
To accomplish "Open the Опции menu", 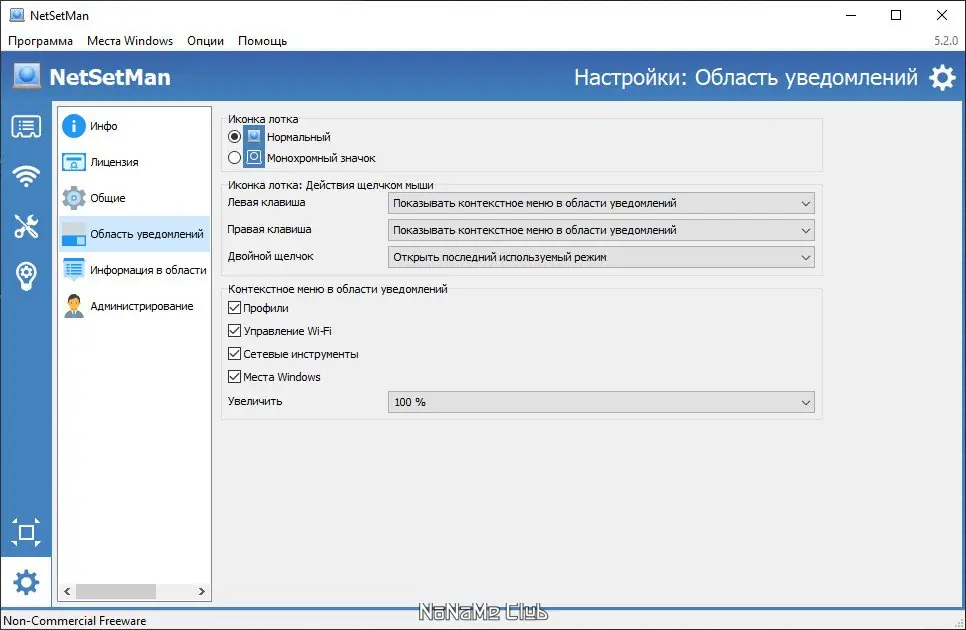I will point(205,41).
